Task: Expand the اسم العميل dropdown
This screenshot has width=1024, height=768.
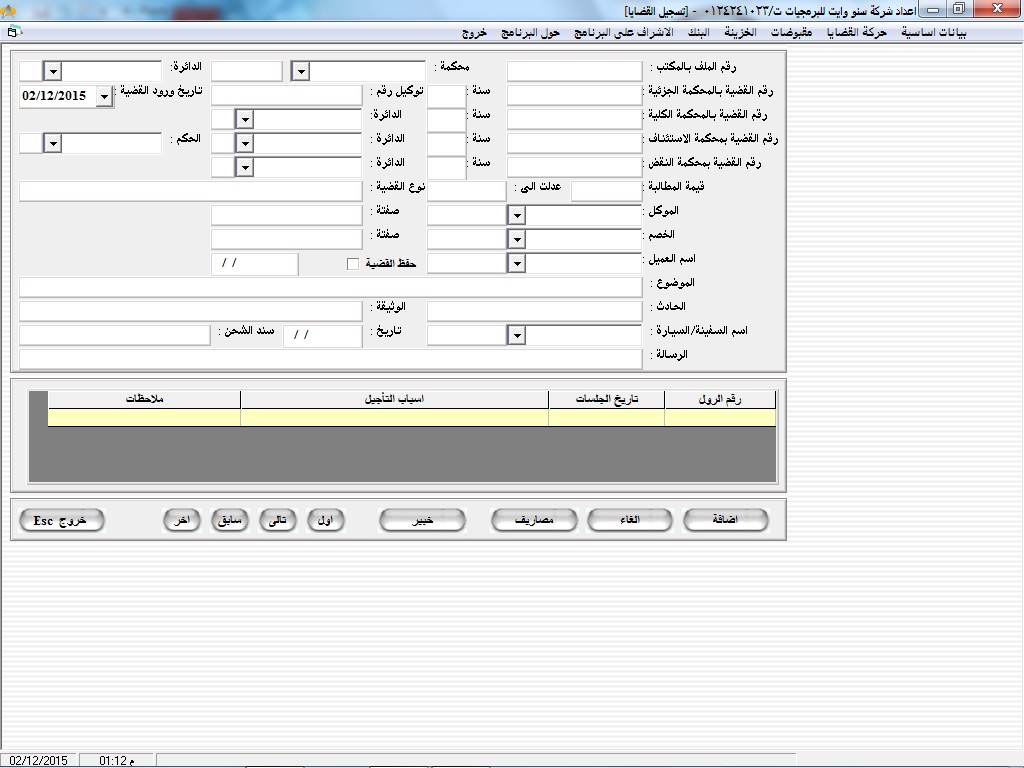Action: pyautogui.click(x=516, y=264)
